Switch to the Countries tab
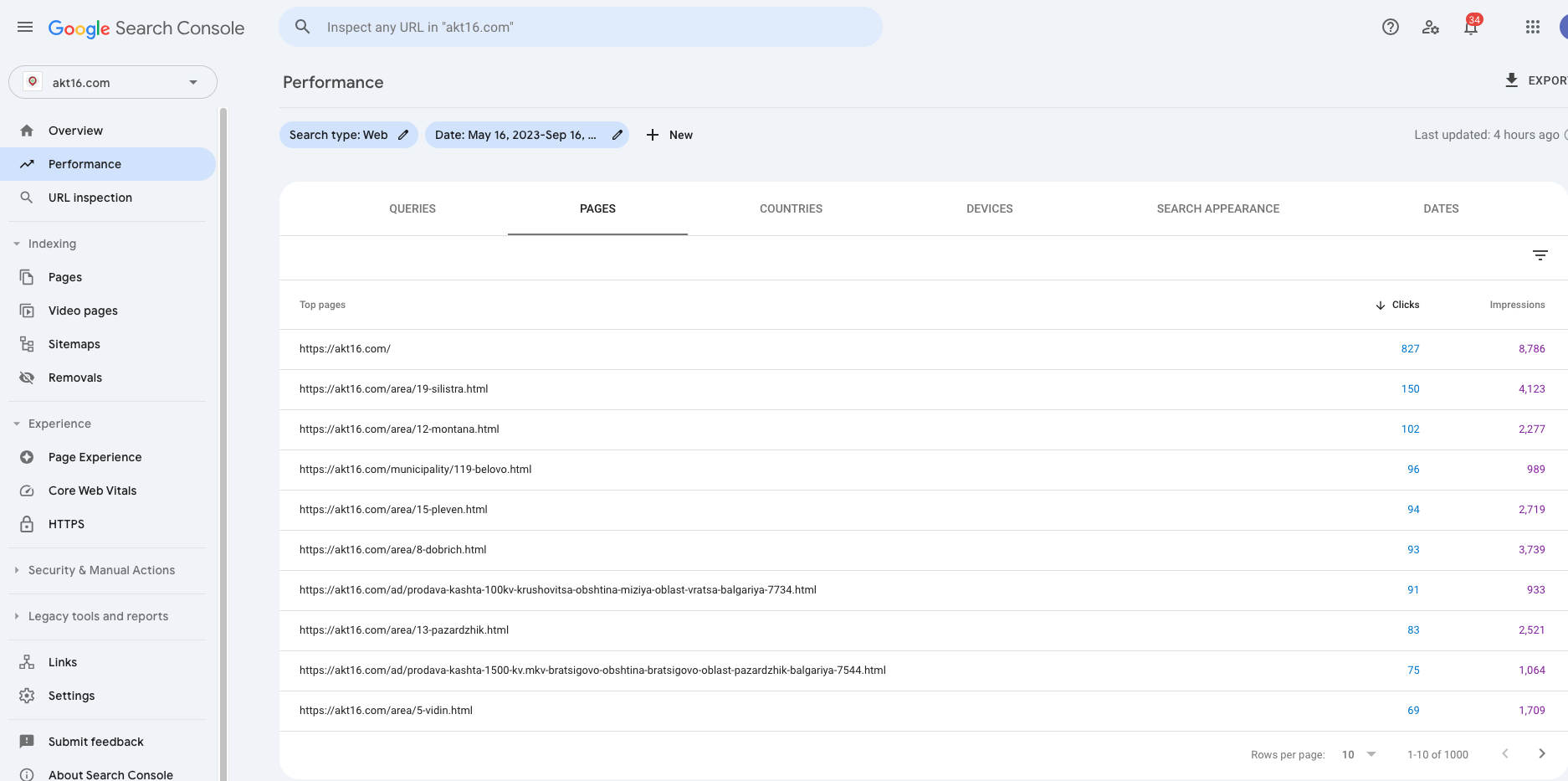This screenshot has width=1568, height=781. [791, 208]
